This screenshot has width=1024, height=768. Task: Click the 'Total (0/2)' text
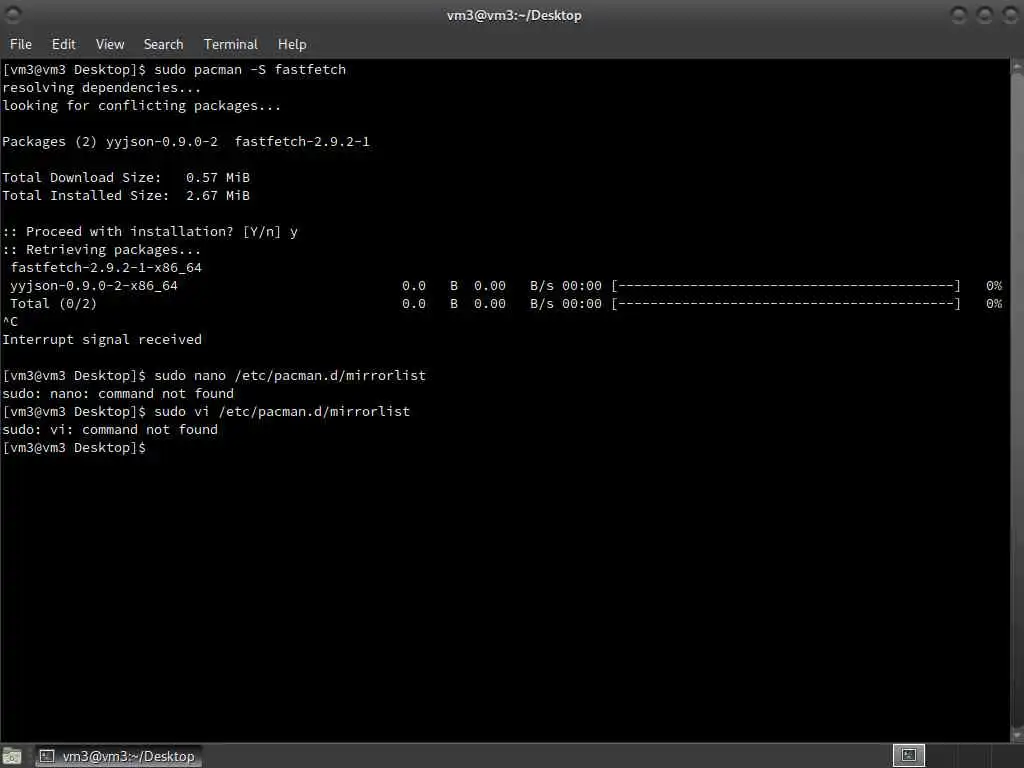click(53, 304)
